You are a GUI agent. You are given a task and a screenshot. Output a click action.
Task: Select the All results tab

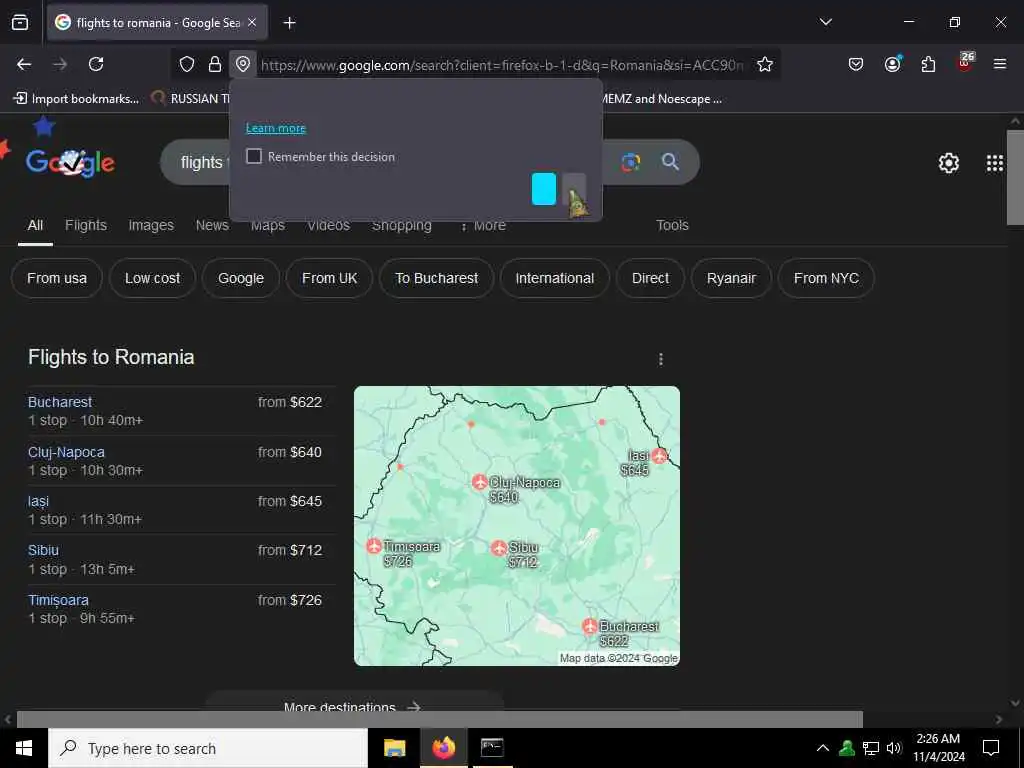tap(35, 225)
